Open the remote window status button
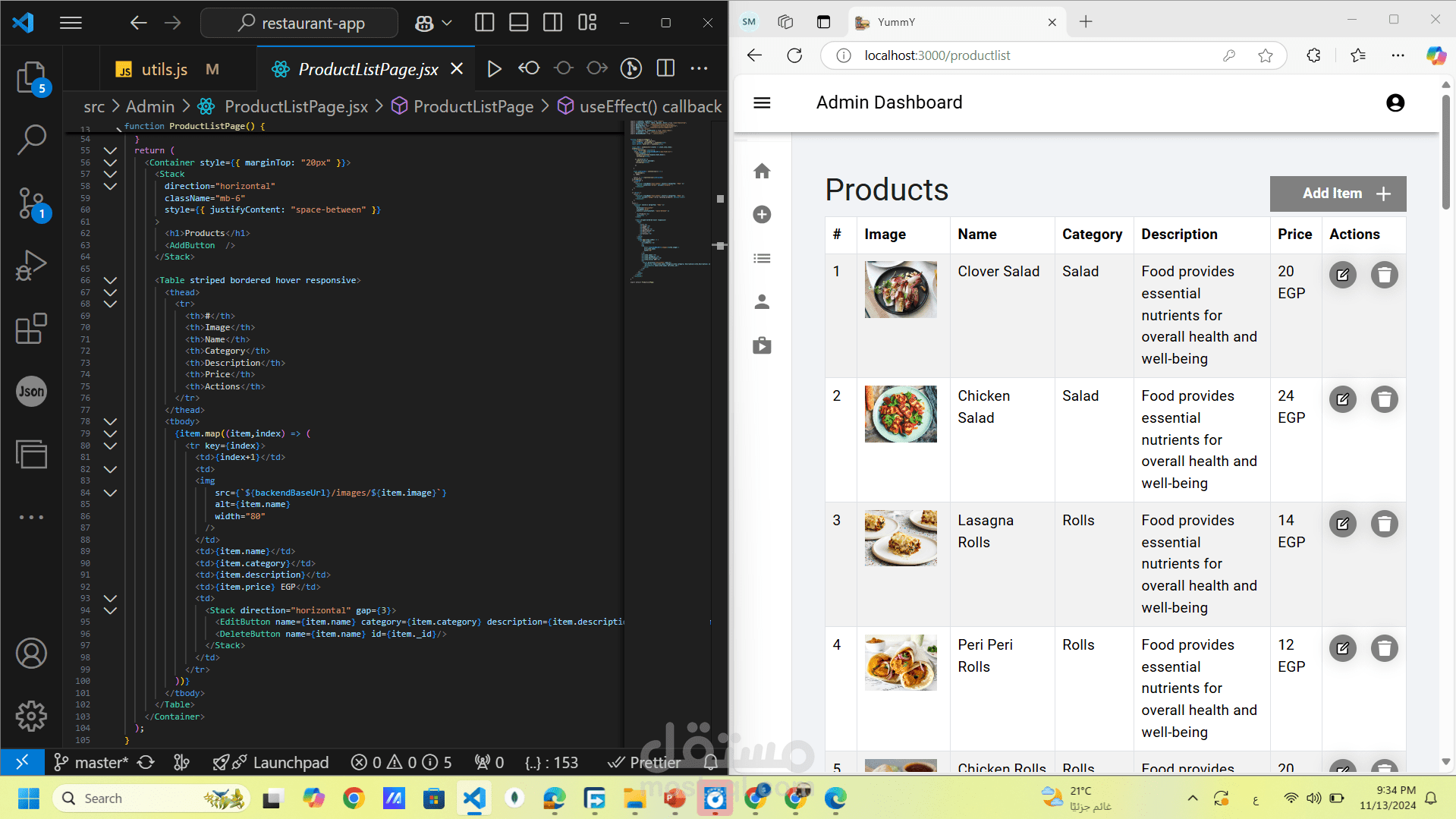The image size is (1456, 819). [x=22, y=763]
